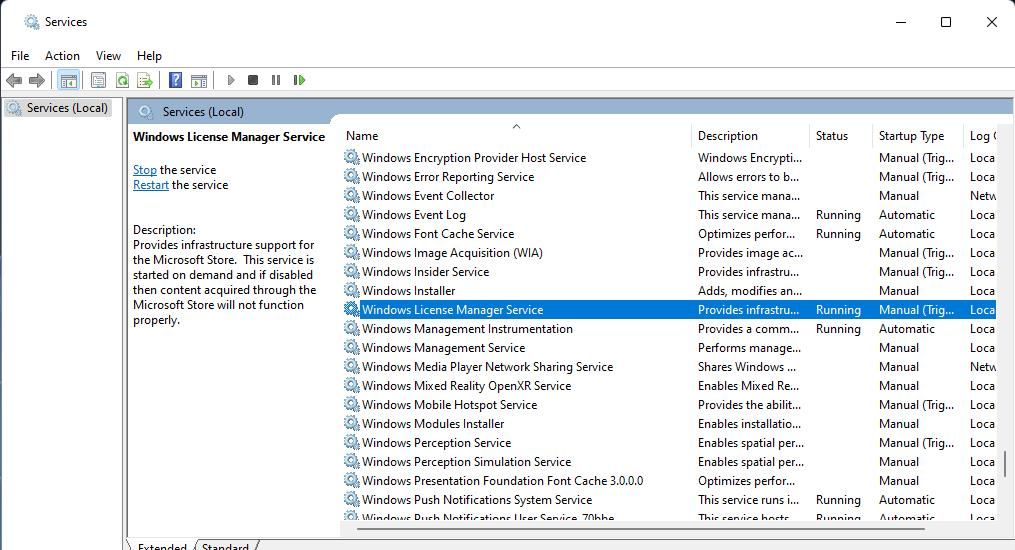Select Windows Image Acquisition (WIA) service
The height and width of the screenshot is (550, 1015).
coord(669,253)
